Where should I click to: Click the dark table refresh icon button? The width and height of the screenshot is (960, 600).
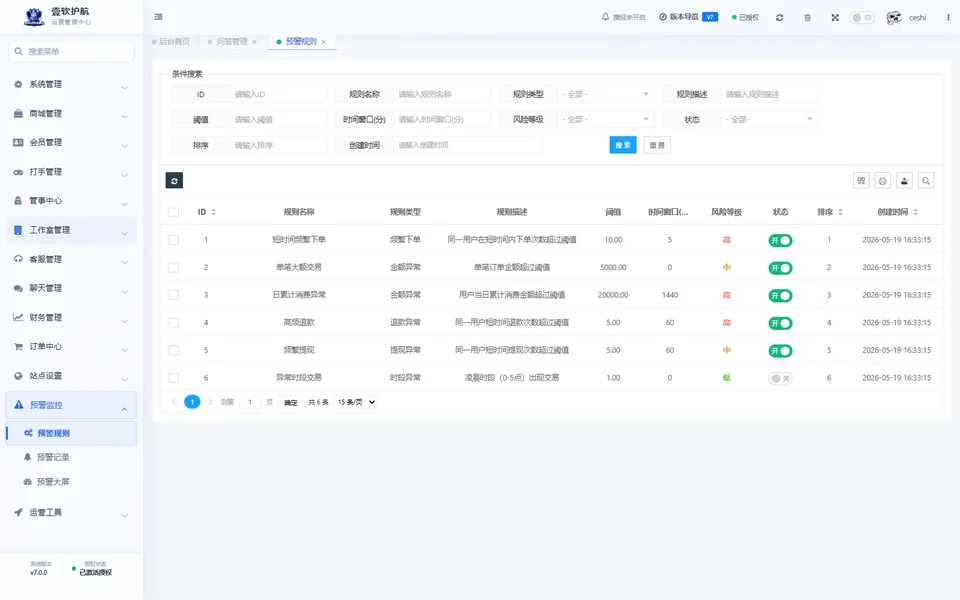point(174,181)
